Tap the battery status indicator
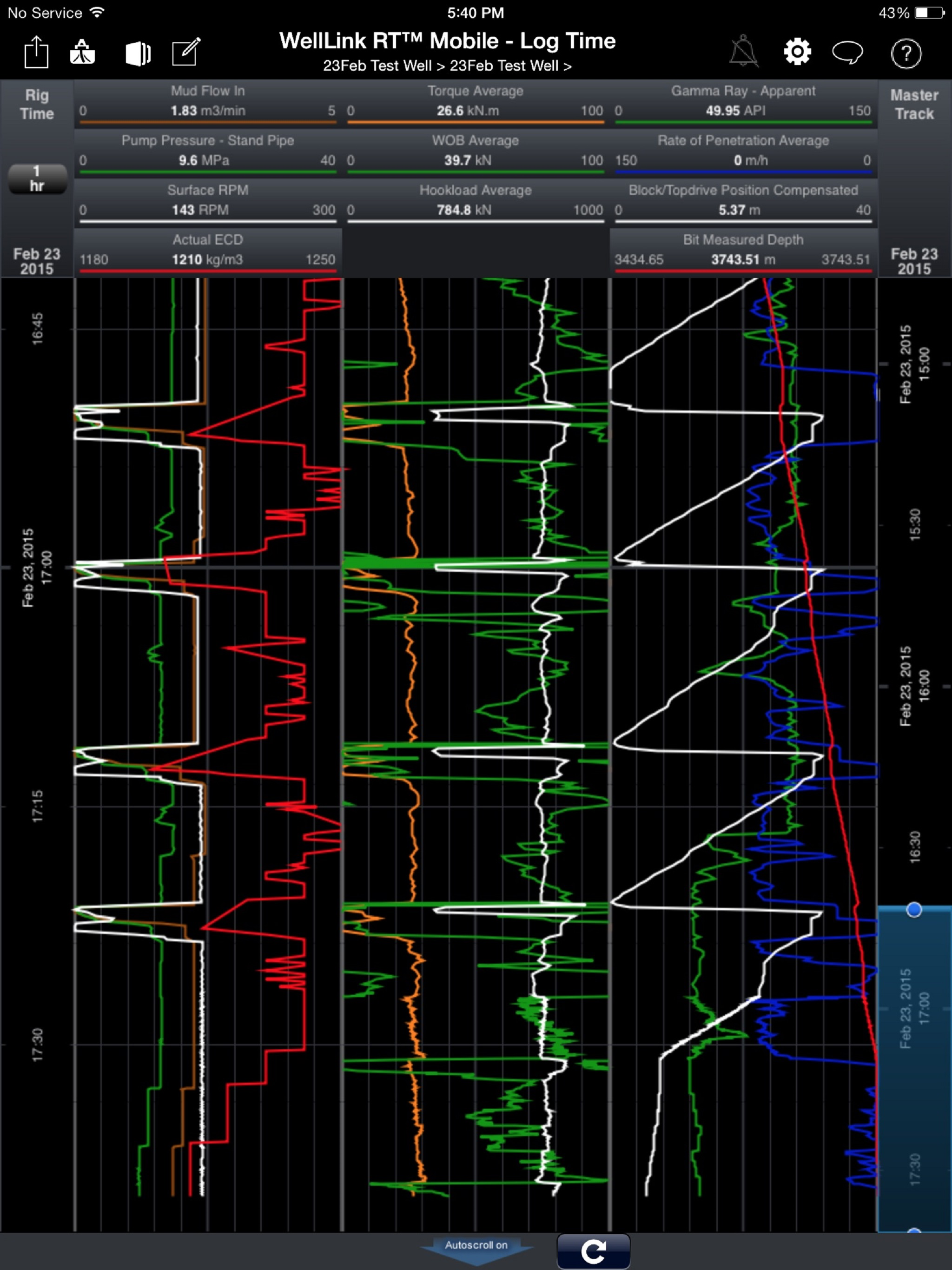 coord(930,13)
